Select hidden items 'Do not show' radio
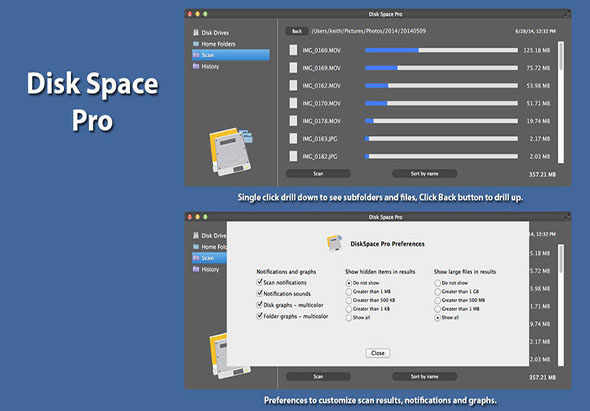The height and width of the screenshot is (411, 590). tap(348, 283)
